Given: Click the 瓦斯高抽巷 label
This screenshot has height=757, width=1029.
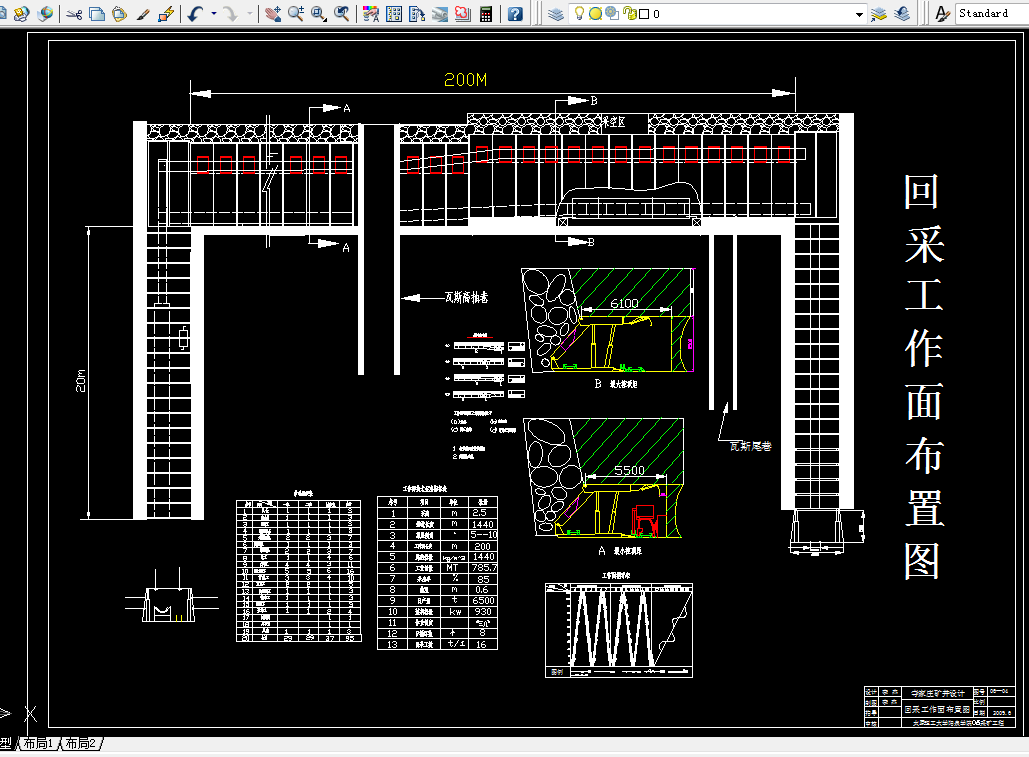Looking at the screenshot, I should (467, 297).
